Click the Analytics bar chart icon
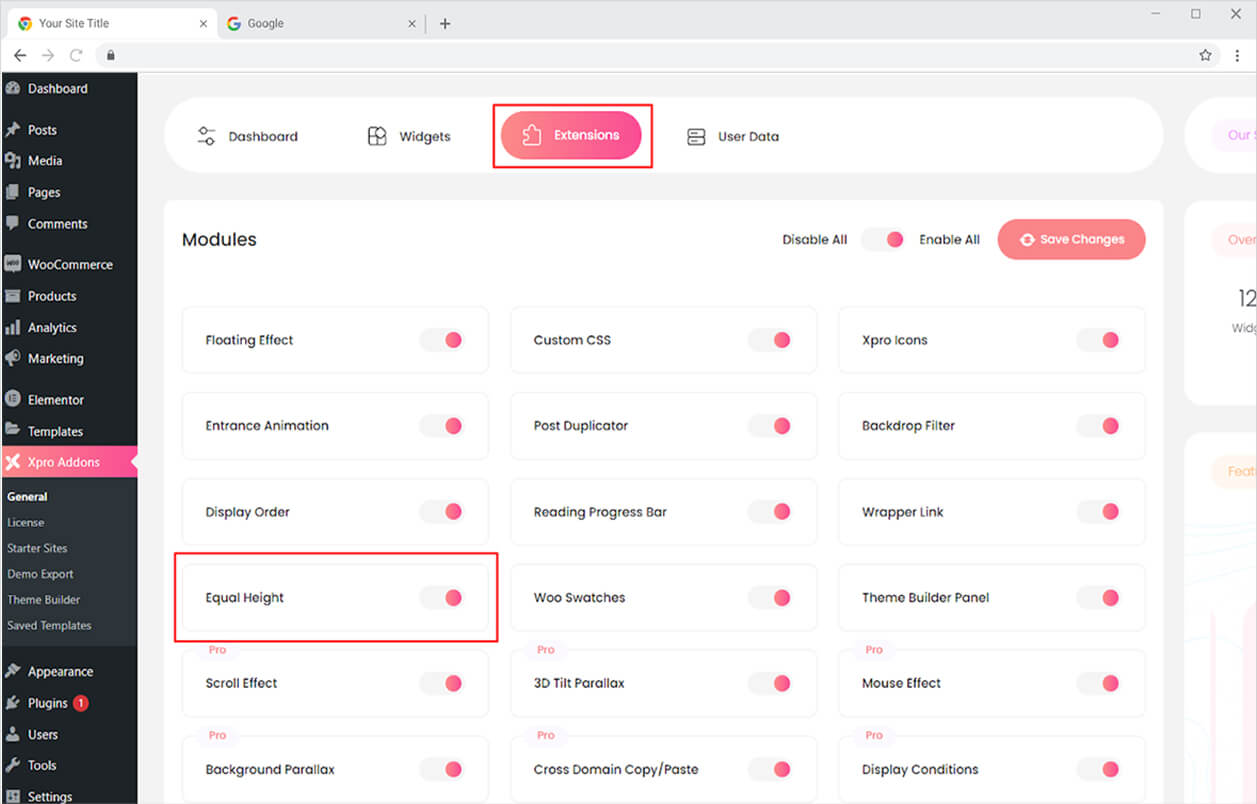The height and width of the screenshot is (804, 1257). (x=13, y=328)
